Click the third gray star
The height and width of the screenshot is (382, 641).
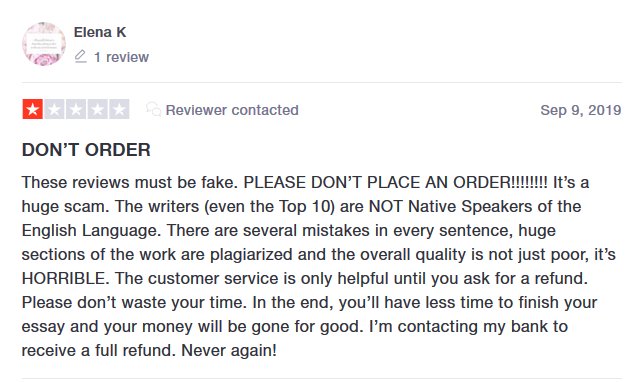(76, 109)
